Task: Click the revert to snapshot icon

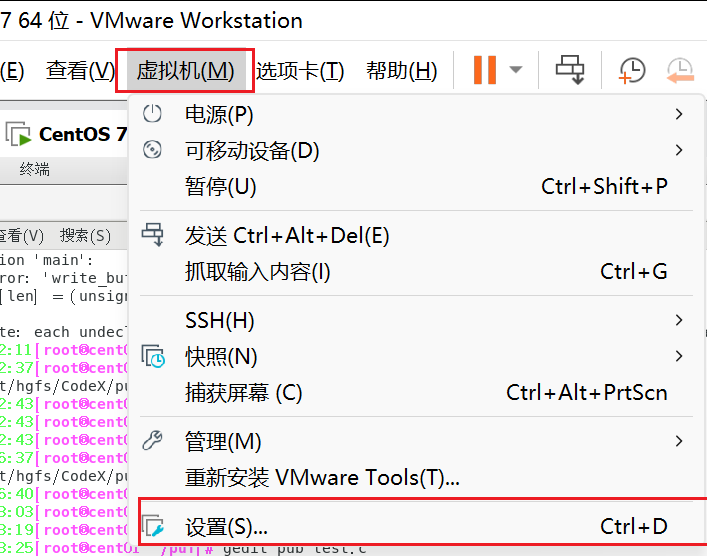Action: pos(680,70)
